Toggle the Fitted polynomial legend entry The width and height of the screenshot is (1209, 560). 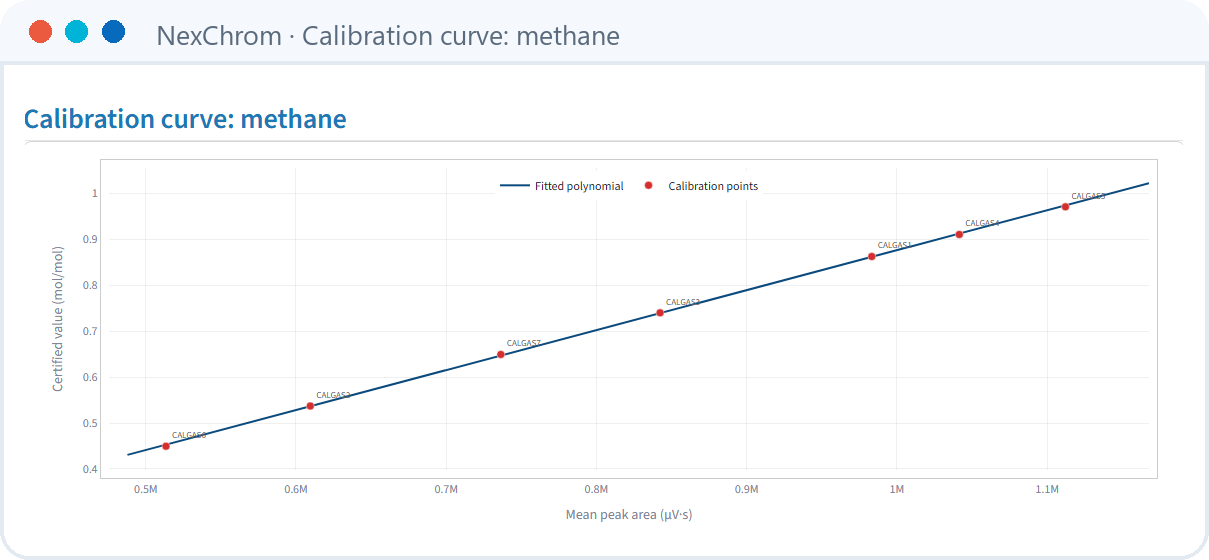tap(562, 186)
